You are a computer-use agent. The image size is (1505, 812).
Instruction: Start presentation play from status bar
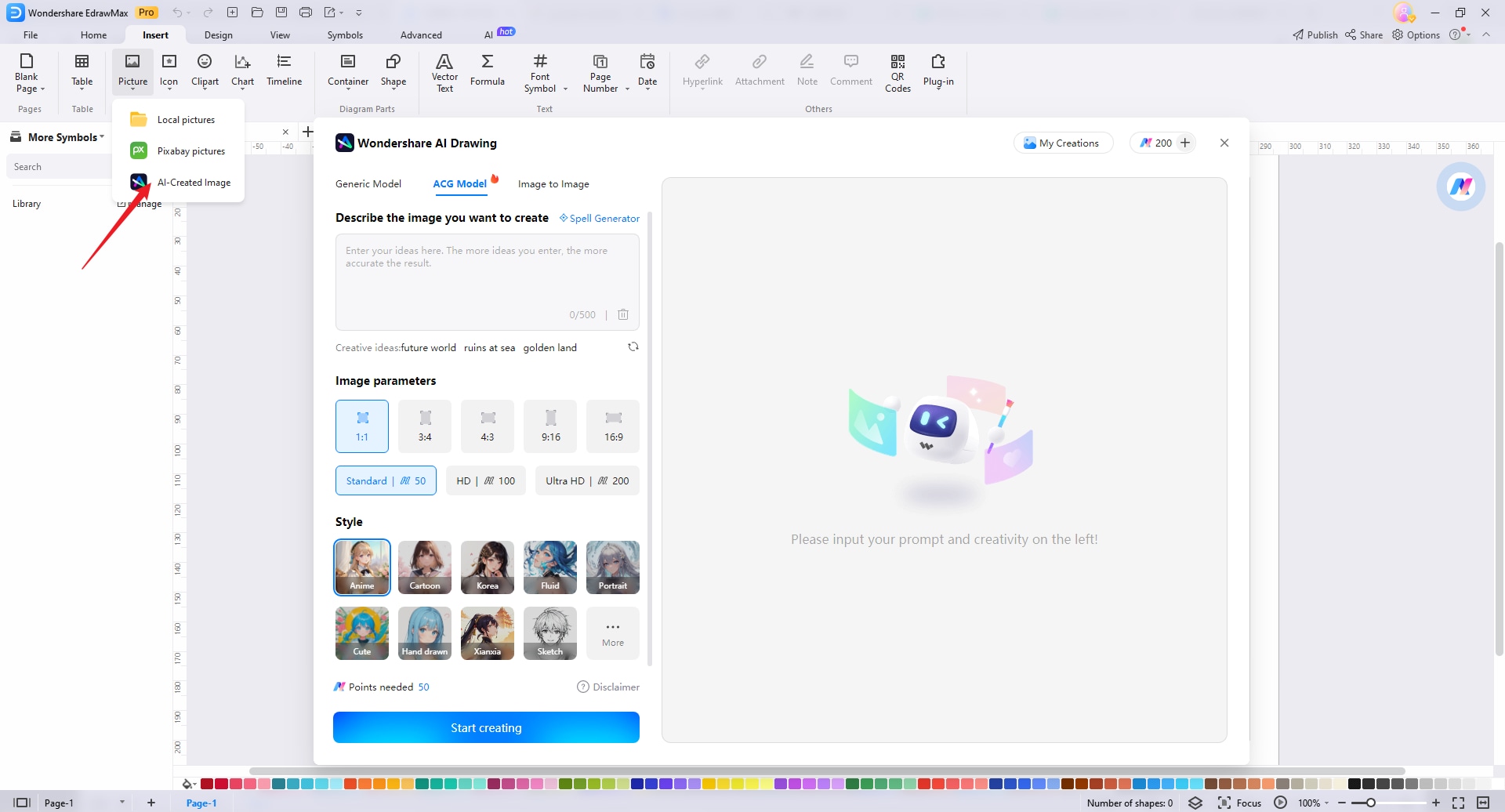[x=1280, y=803]
